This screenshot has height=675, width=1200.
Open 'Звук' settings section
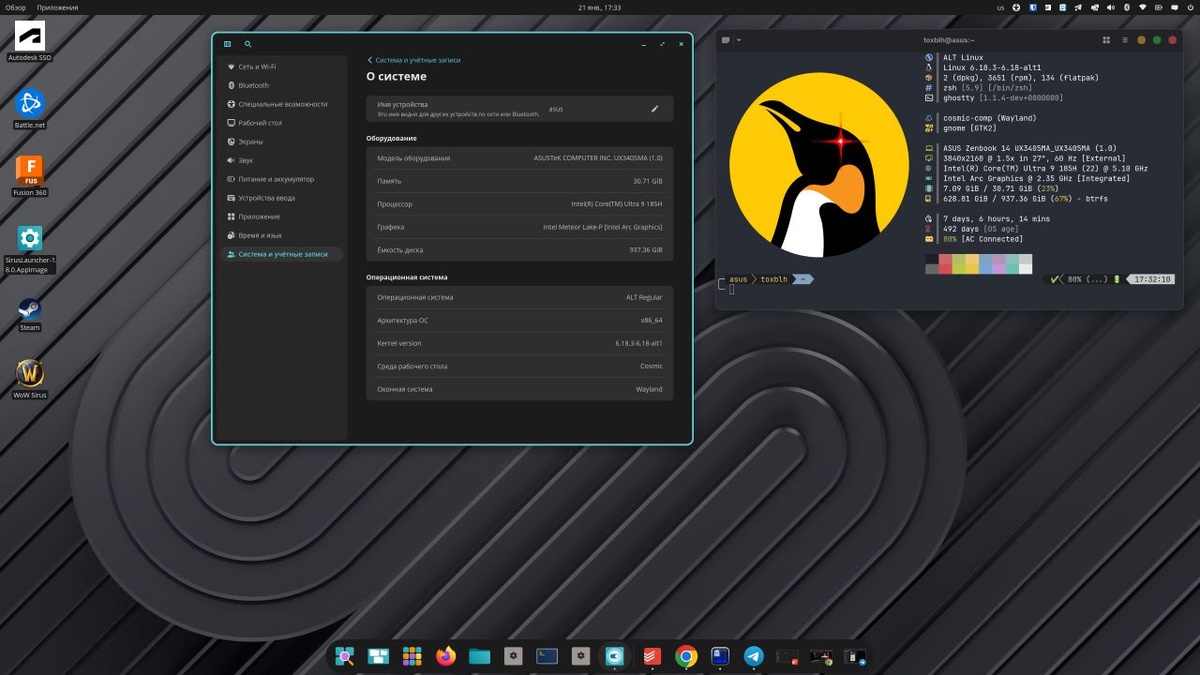pos(282,160)
